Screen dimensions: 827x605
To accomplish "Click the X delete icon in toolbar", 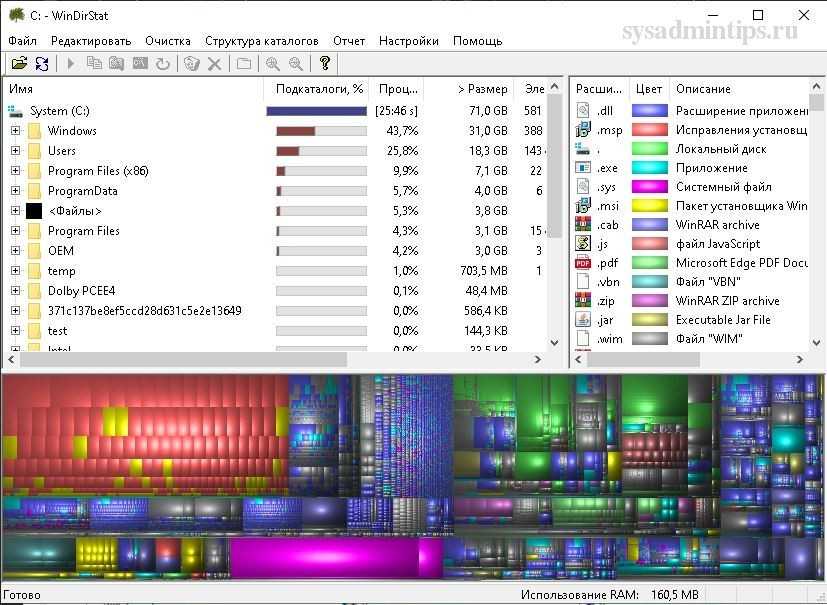I will point(214,64).
